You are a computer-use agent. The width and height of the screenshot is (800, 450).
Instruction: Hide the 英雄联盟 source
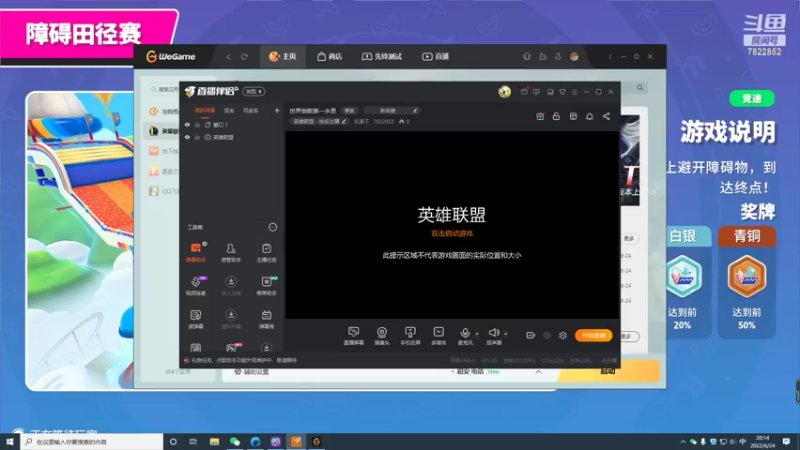click(187, 137)
